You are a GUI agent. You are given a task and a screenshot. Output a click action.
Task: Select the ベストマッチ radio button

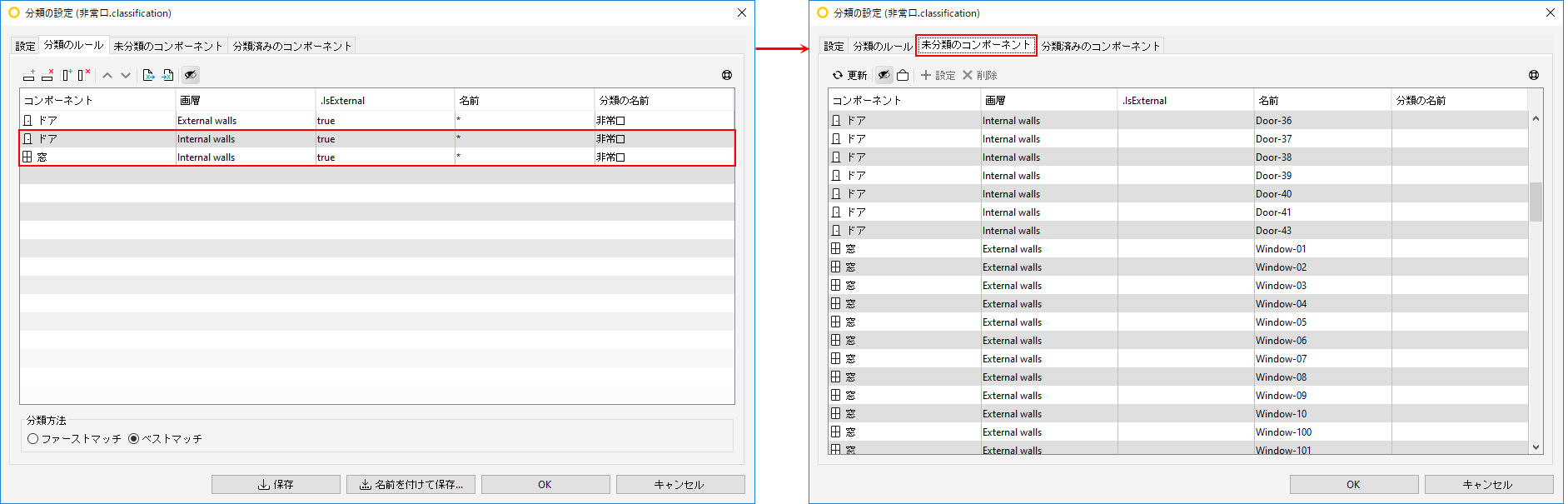165,438
